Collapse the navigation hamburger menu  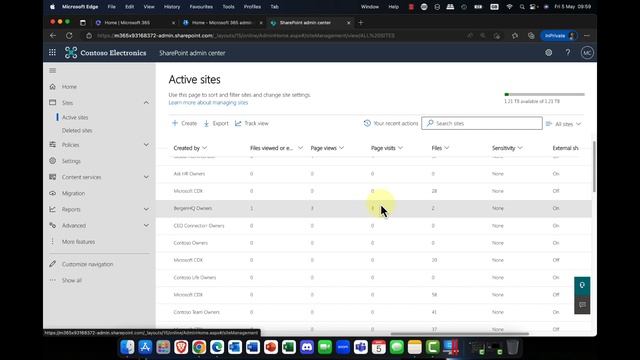[53, 71]
